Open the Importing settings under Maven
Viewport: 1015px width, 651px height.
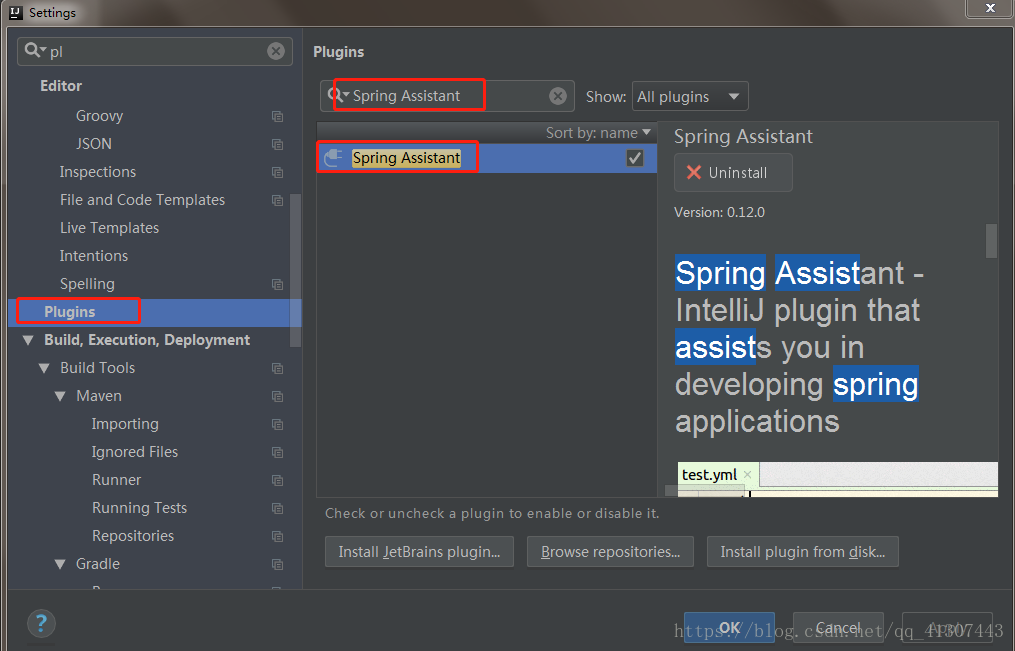pyautogui.click(x=125, y=424)
